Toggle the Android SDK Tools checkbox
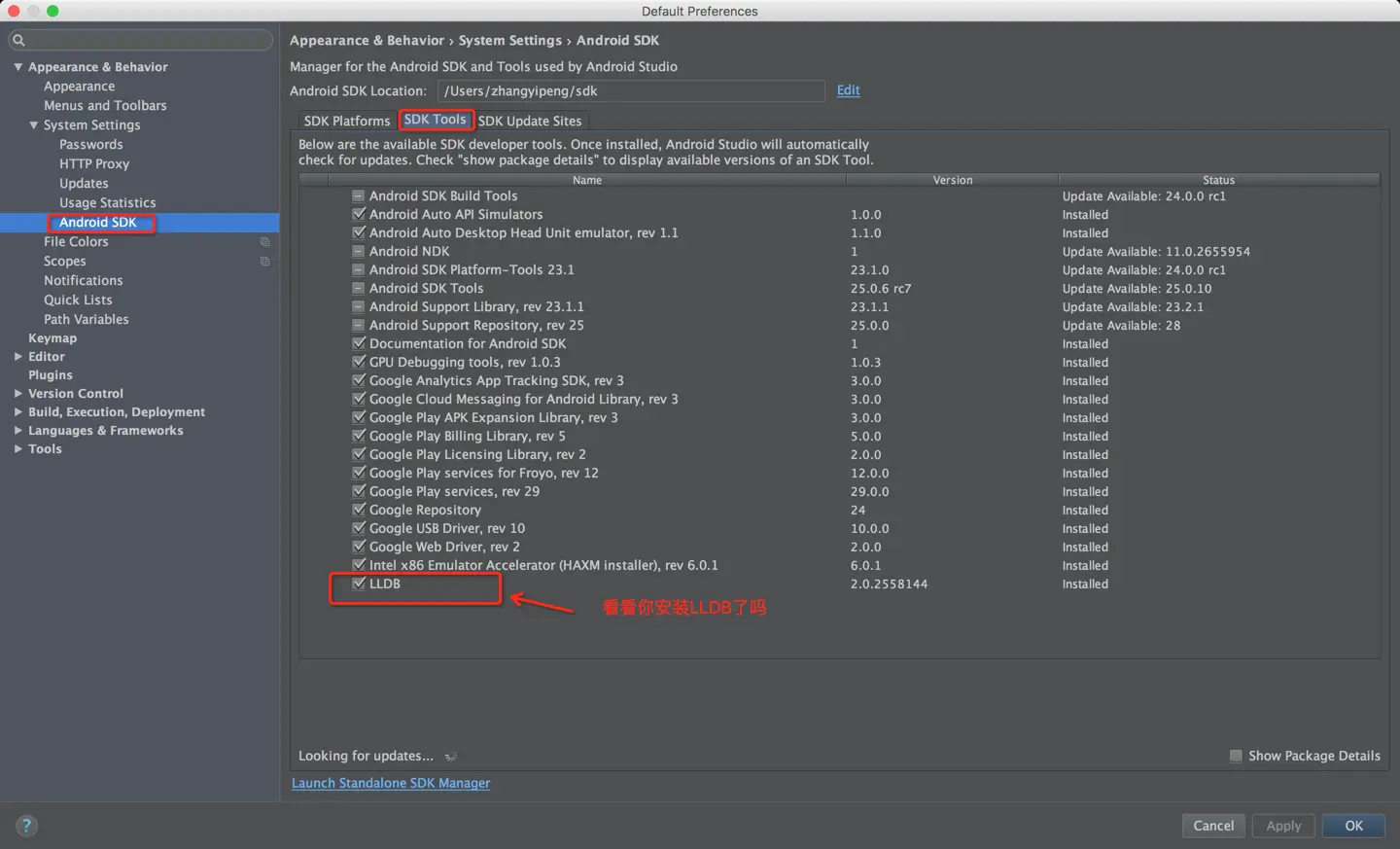This screenshot has height=849, width=1400. pos(359,288)
